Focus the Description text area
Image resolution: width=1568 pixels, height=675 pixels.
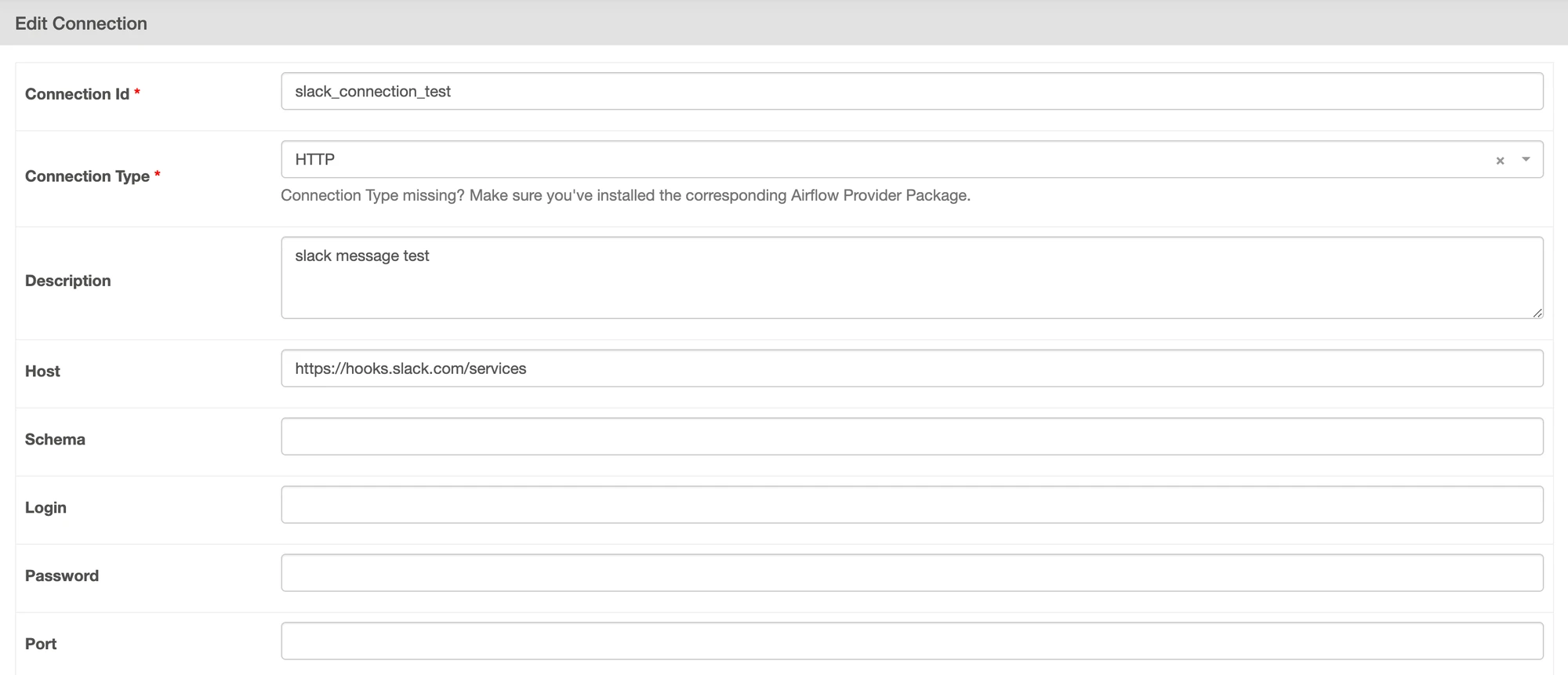click(912, 278)
